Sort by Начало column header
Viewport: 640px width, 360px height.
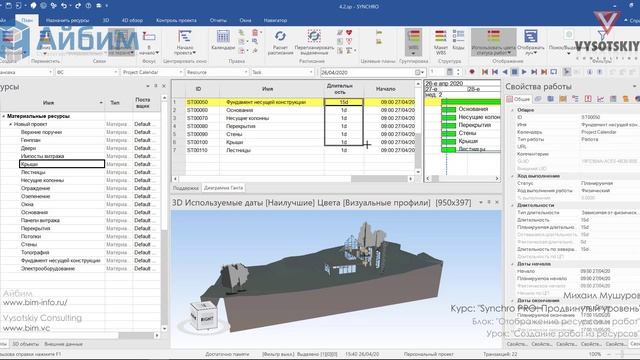click(x=386, y=89)
